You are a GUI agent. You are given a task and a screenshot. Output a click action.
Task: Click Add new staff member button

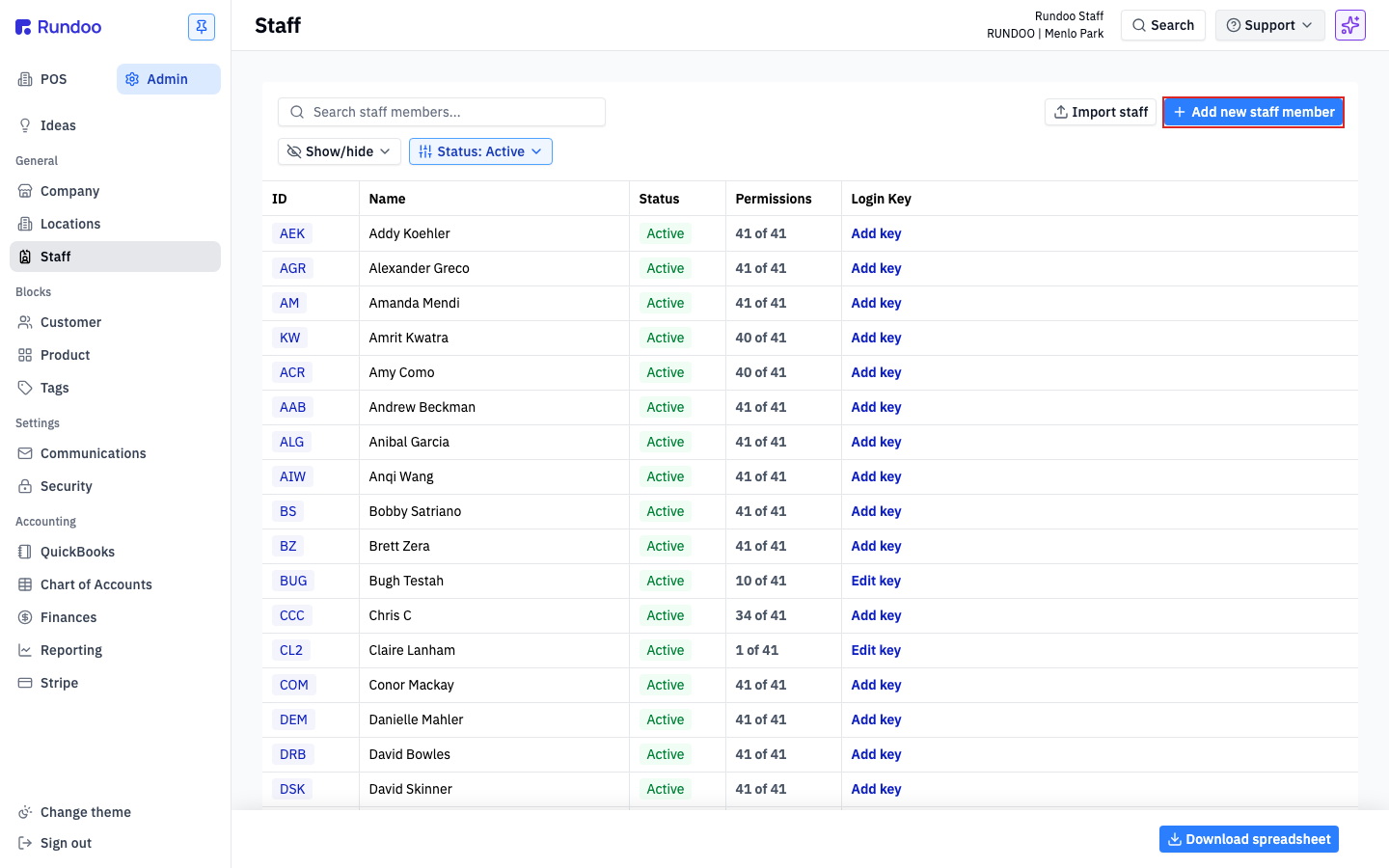tap(1253, 112)
